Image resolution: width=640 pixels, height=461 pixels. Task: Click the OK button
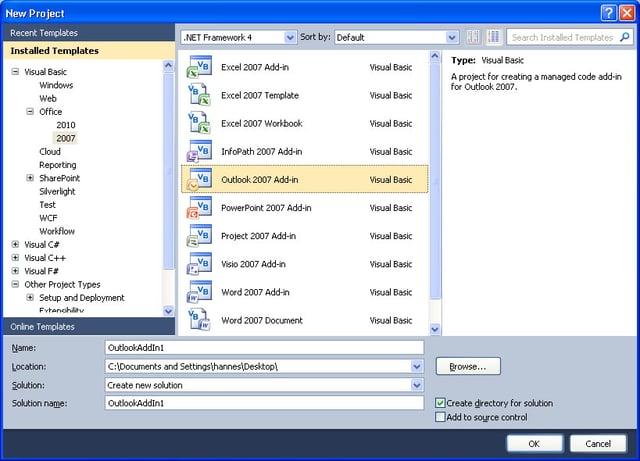(534, 443)
